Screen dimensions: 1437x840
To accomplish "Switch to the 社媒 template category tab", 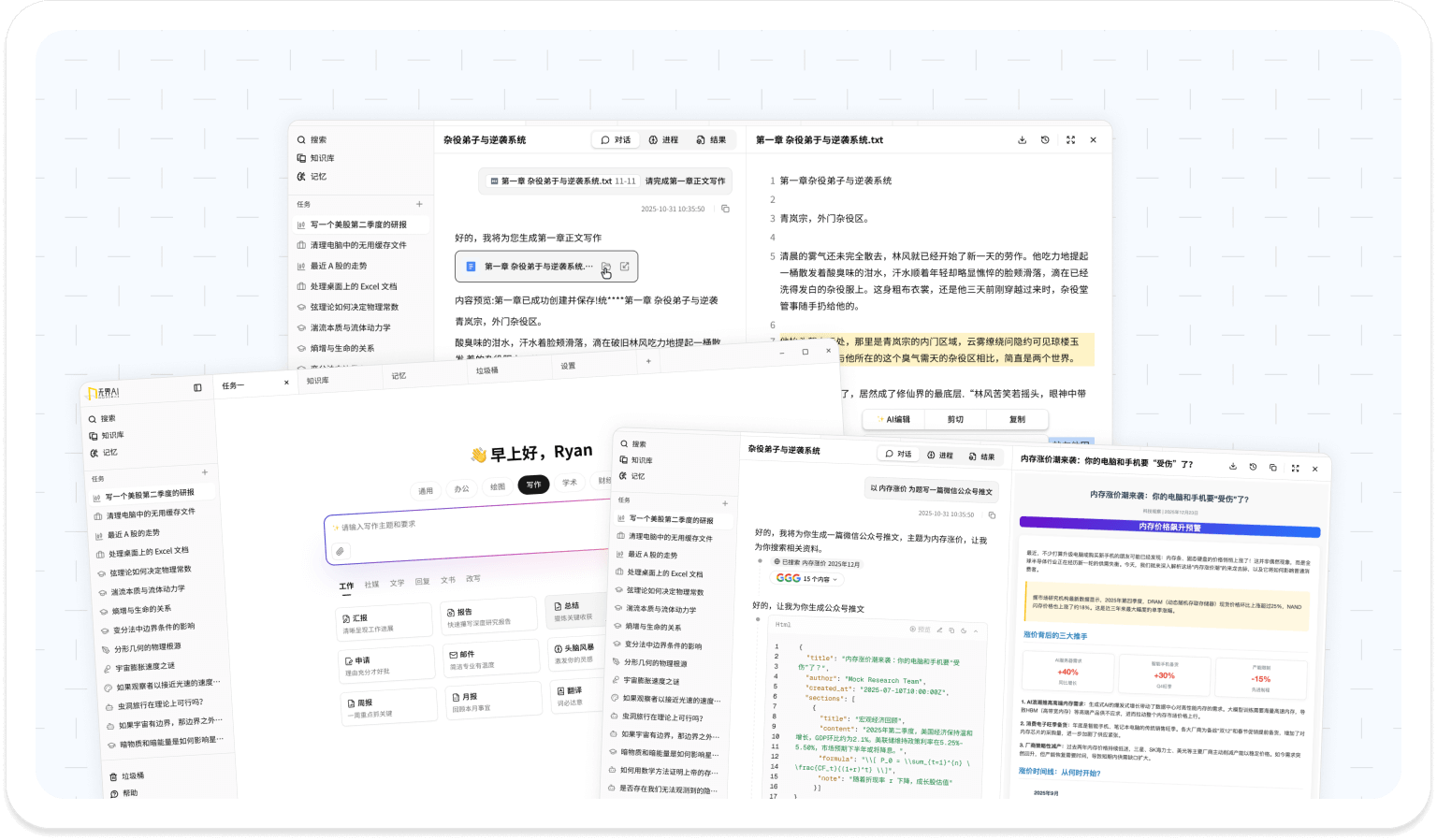I will 371,585.
